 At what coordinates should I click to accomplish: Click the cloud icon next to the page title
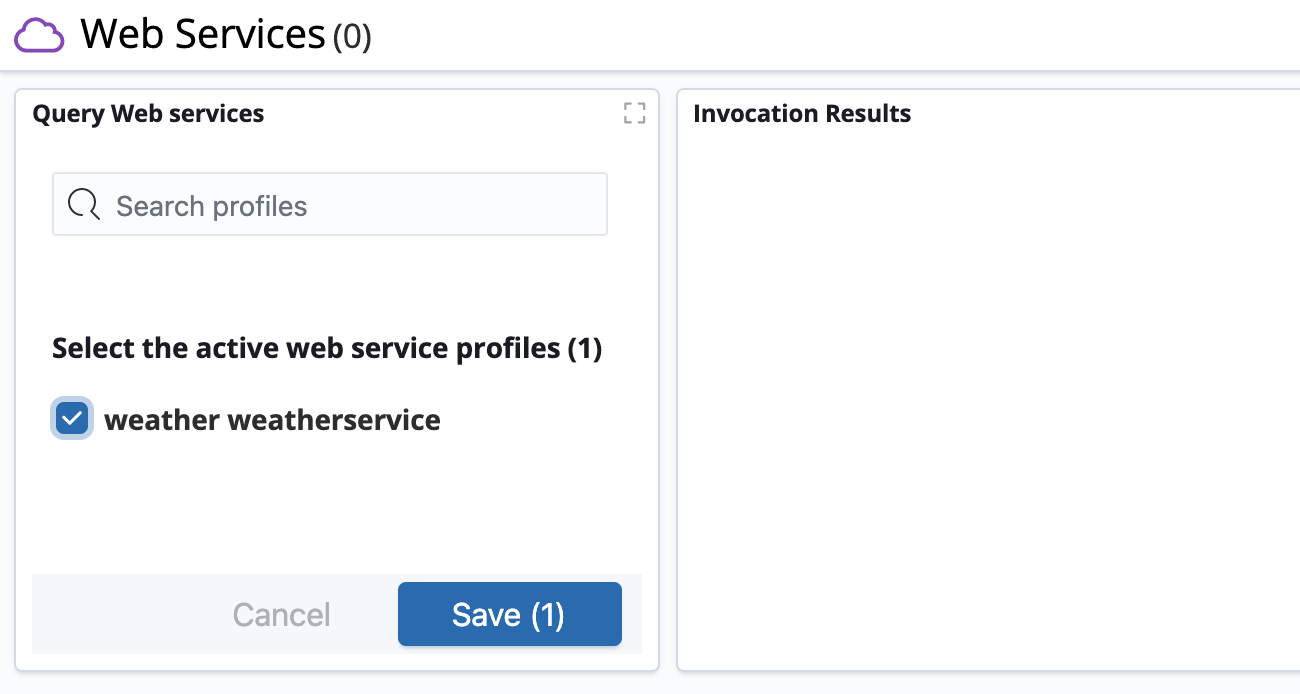click(38, 34)
